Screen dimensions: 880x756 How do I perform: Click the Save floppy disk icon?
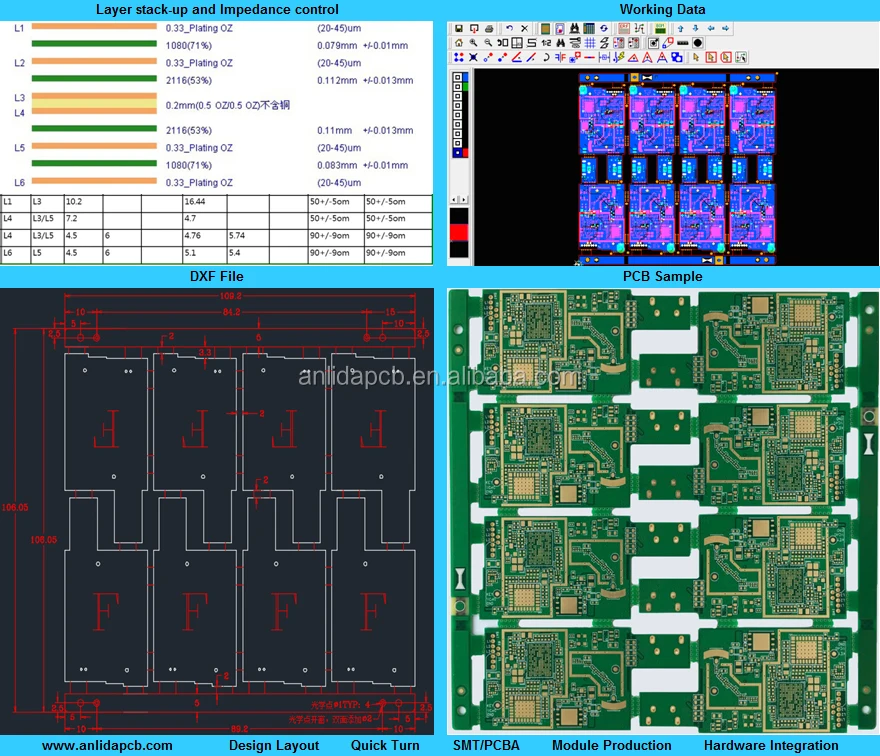[x=458, y=28]
